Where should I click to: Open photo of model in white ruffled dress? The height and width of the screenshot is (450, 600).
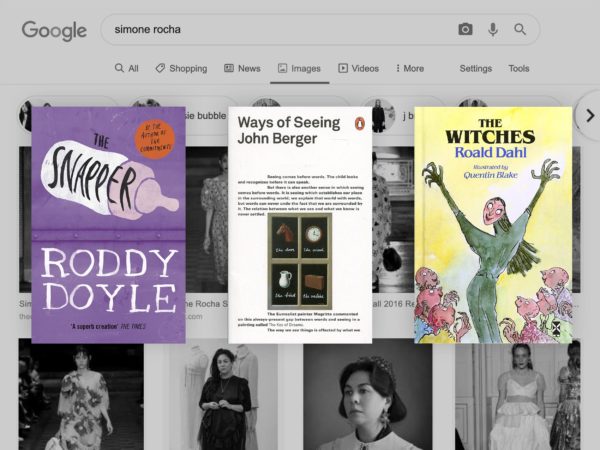[517, 396]
